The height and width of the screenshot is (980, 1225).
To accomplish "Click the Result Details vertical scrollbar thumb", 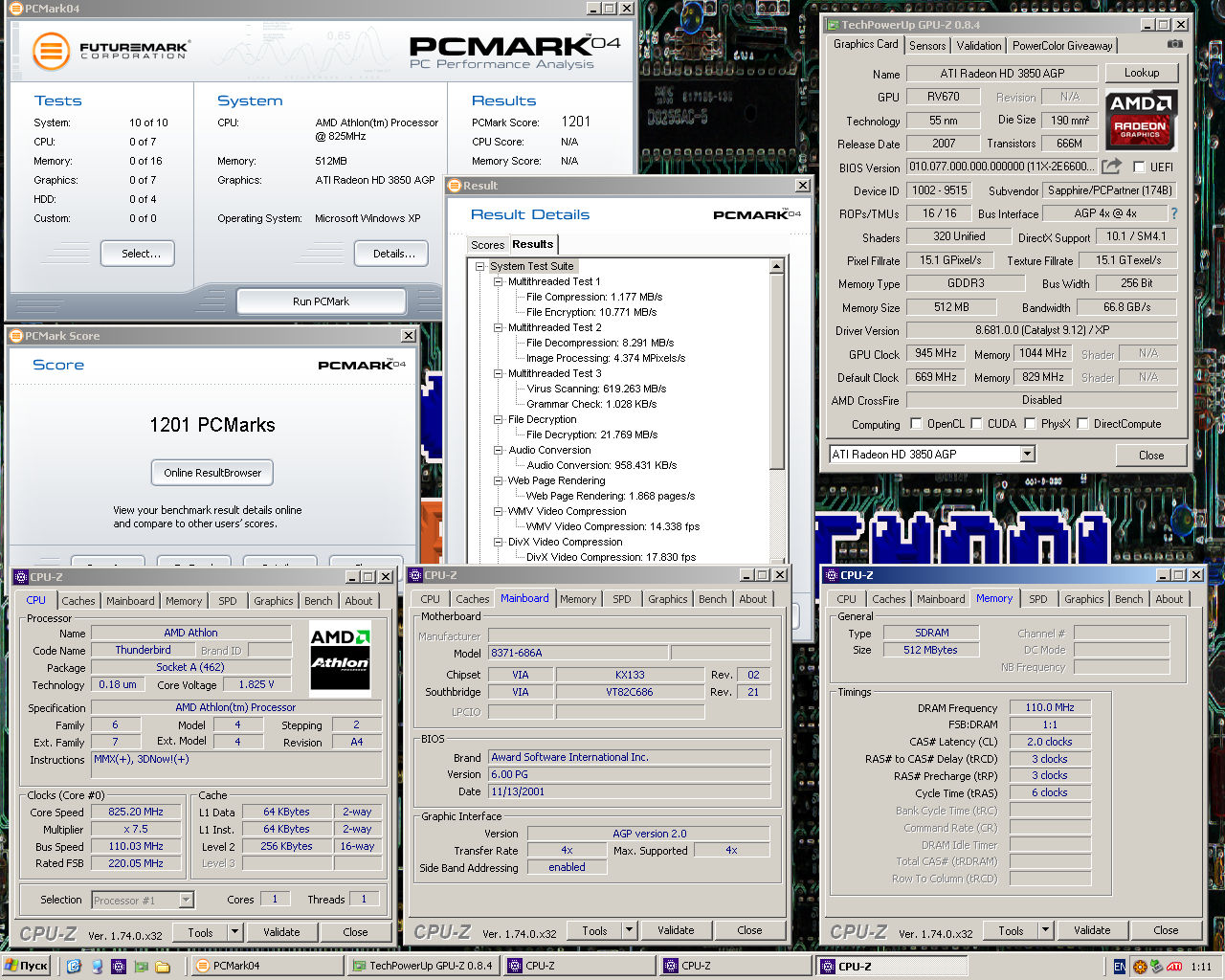I will tap(777, 370).
